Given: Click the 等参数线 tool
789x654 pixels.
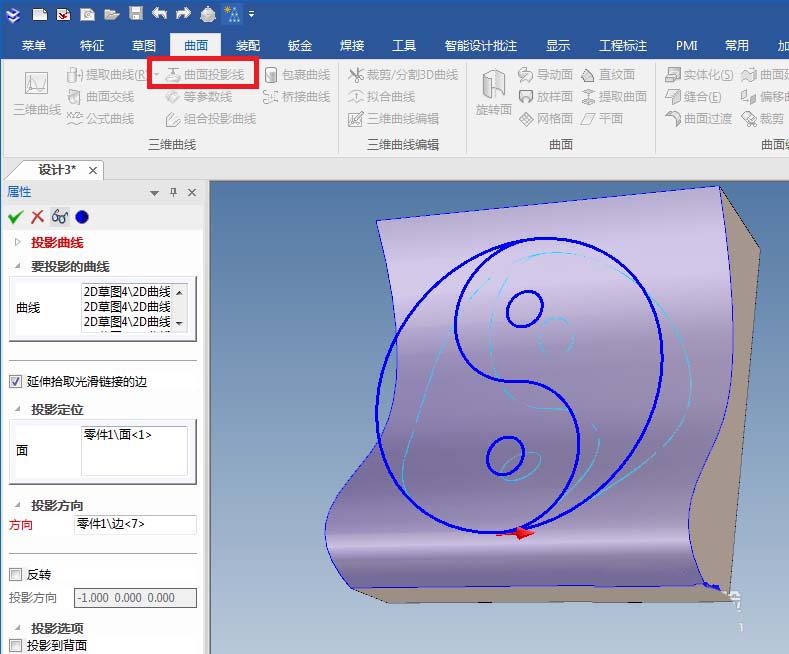Looking at the screenshot, I should (x=199, y=97).
